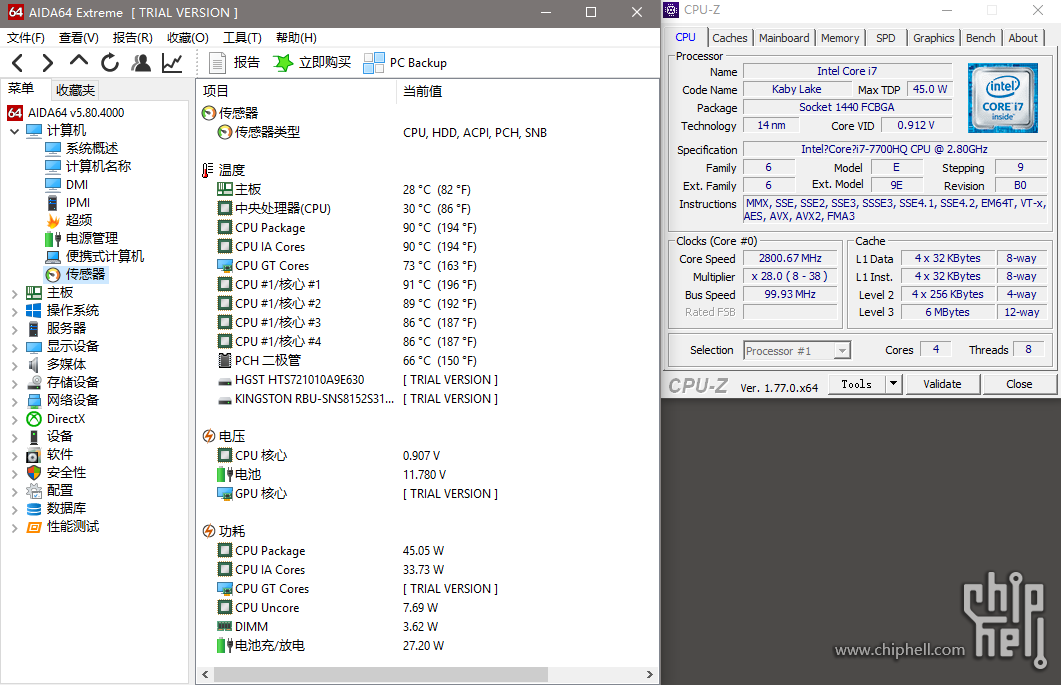
Task: Click the 立即购买 buy now button
Action: (312, 63)
